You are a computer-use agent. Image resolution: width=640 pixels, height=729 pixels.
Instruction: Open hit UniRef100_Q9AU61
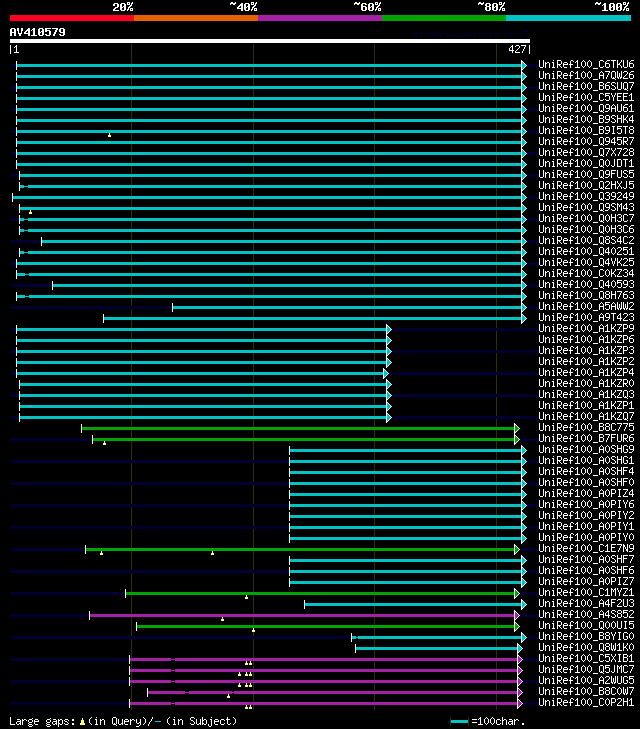[x=586, y=108]
